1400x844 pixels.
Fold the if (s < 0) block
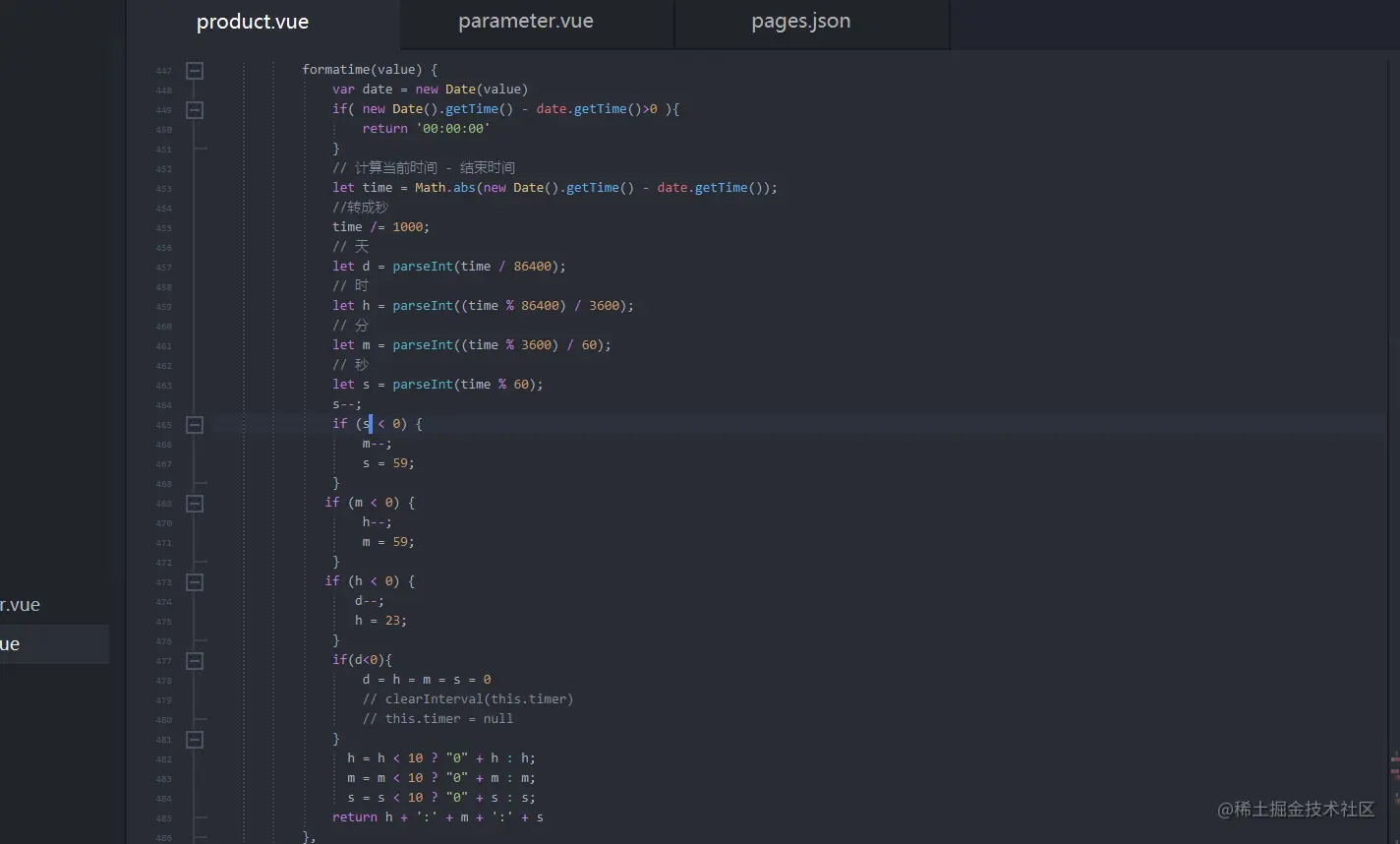coord(195,424)
